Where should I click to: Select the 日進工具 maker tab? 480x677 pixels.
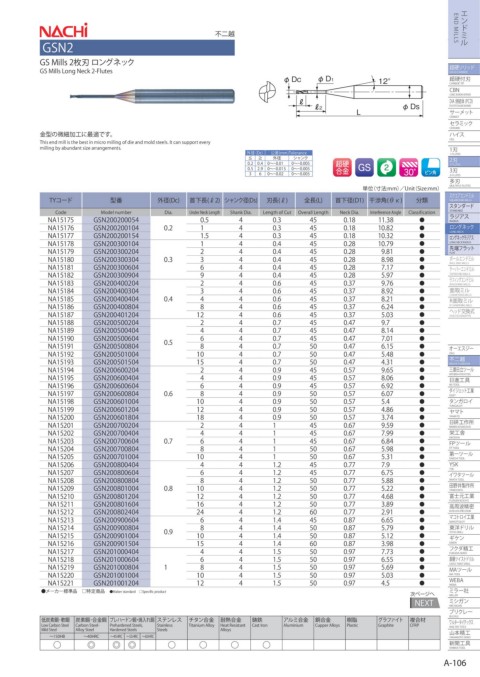464,381
